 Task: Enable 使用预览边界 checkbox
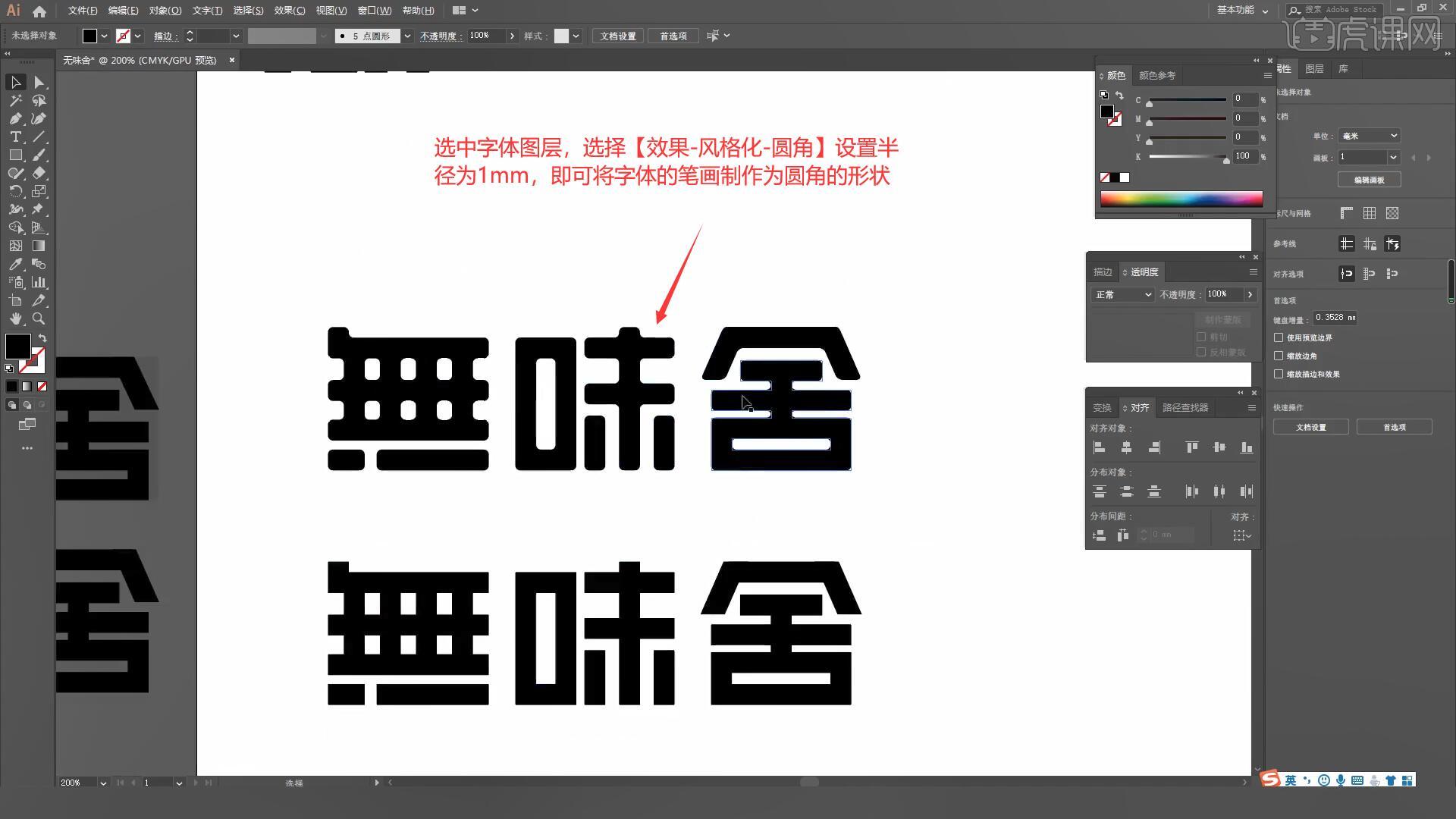tap(1279, 337)
